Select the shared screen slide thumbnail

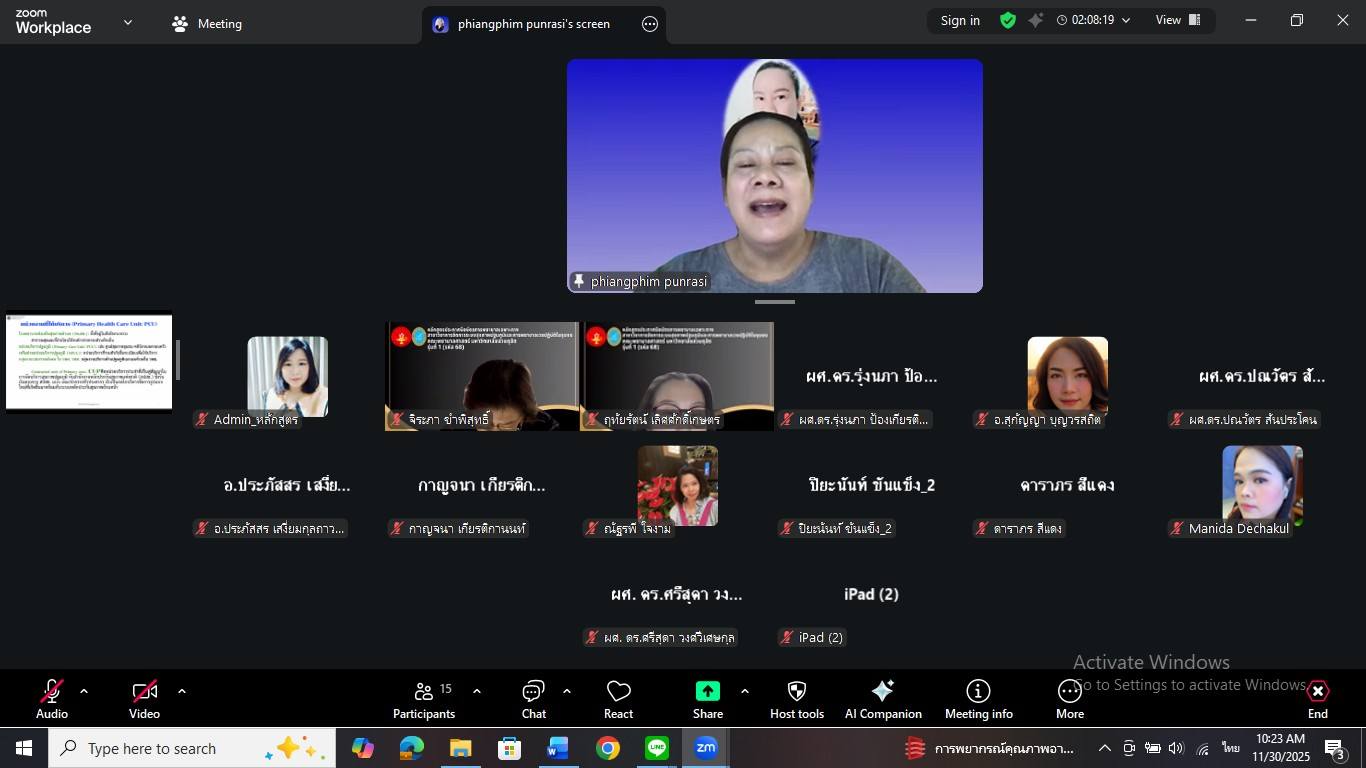[x=89, y=361]
